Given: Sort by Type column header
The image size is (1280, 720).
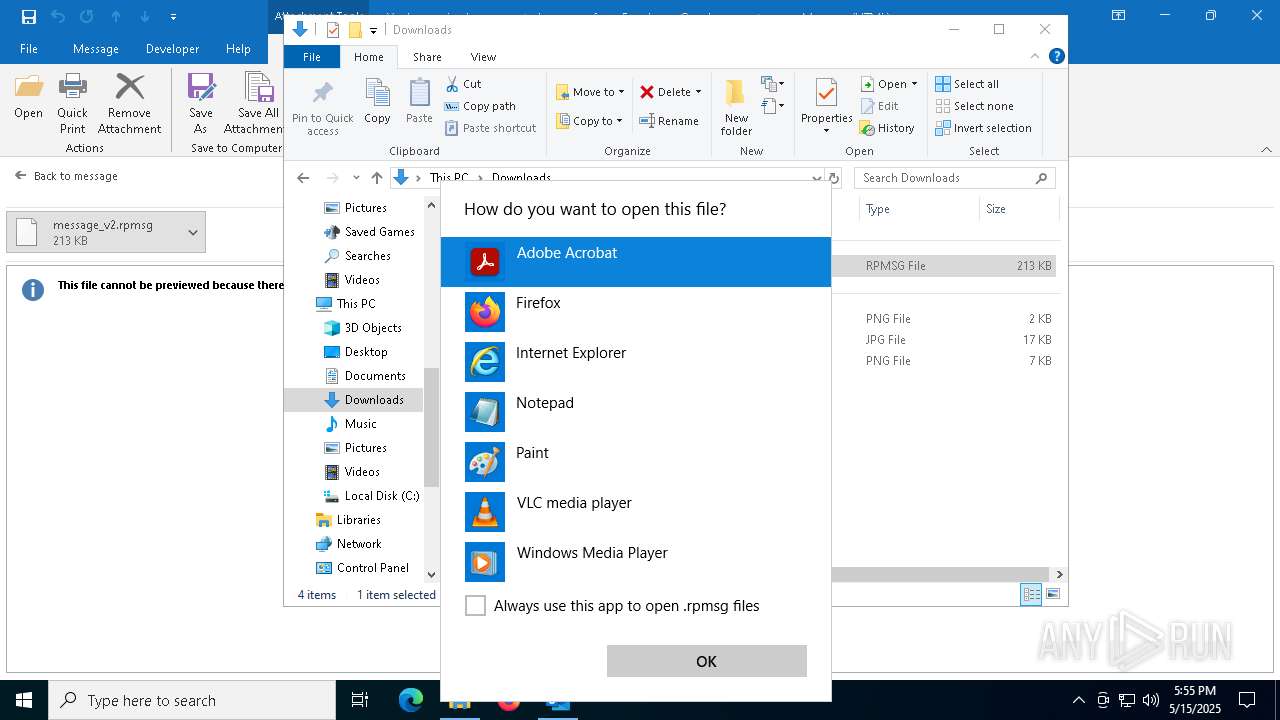Looking at the screenshot, I should tap(919, 209).
